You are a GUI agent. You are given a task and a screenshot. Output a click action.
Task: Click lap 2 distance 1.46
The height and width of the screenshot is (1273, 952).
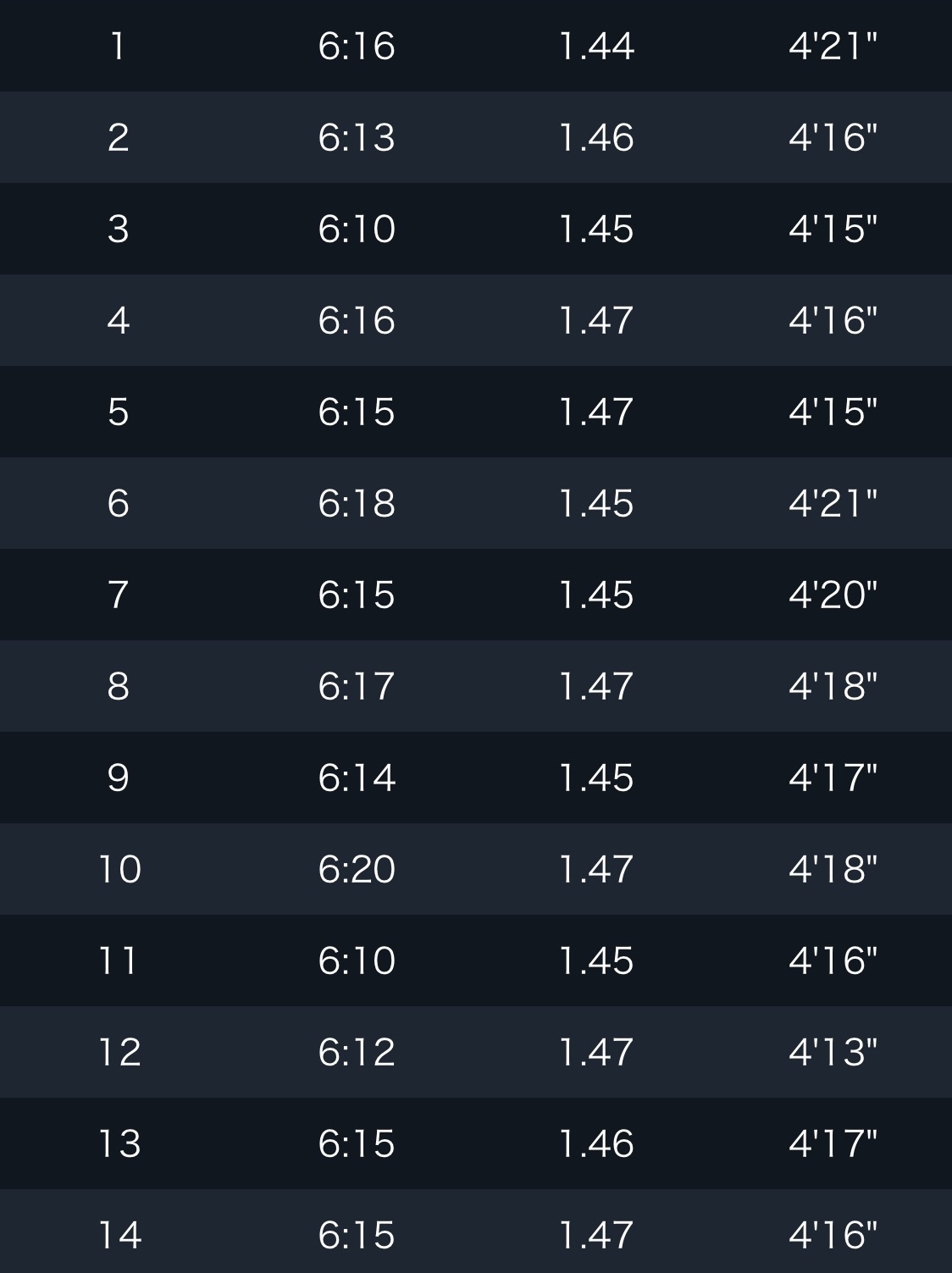point(596,137)
